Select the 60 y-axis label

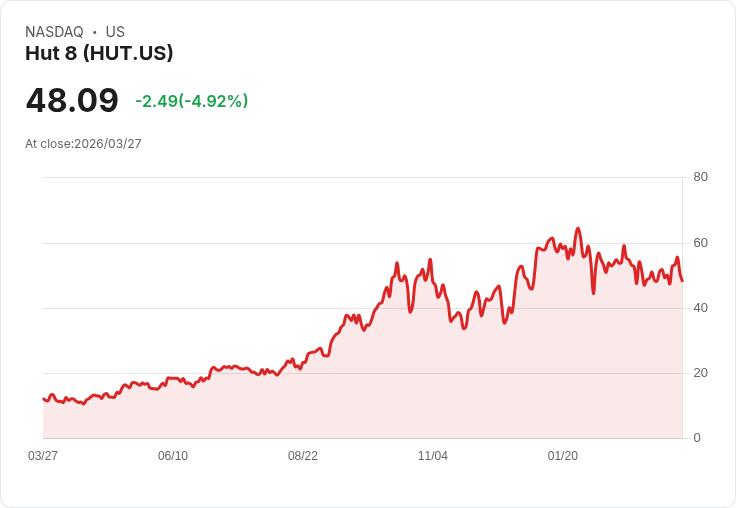700,243
